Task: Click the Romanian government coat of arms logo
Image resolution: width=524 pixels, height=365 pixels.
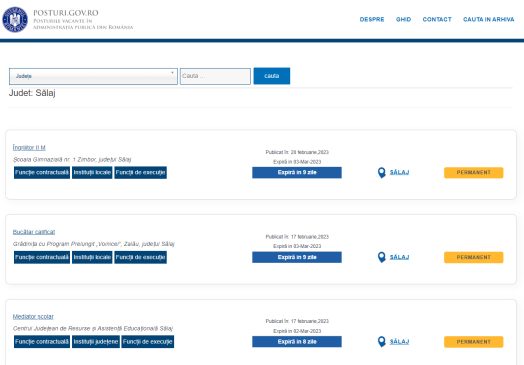Action: click(x=15, y=19)
